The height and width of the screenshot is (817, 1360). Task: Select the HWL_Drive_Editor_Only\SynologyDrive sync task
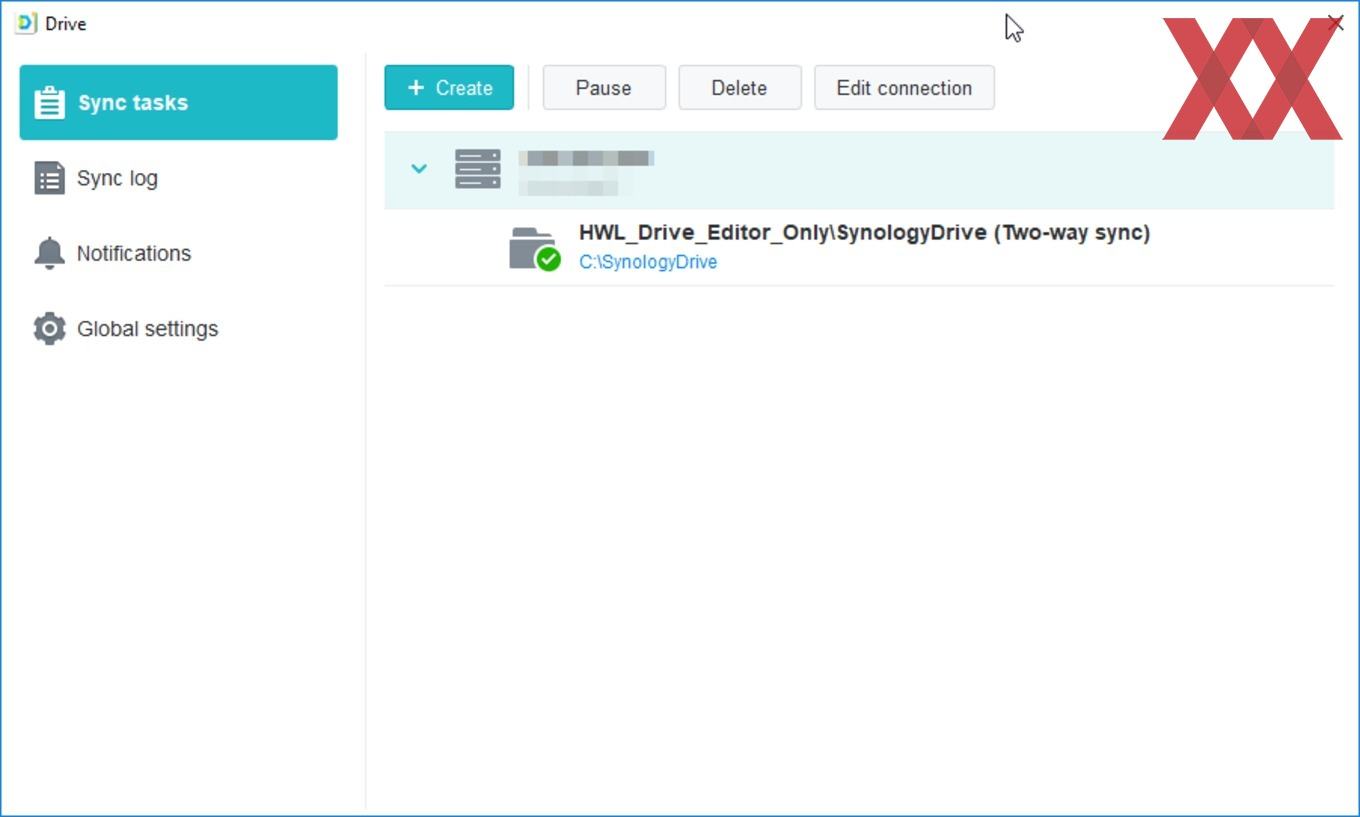click(x=859, y=247)
